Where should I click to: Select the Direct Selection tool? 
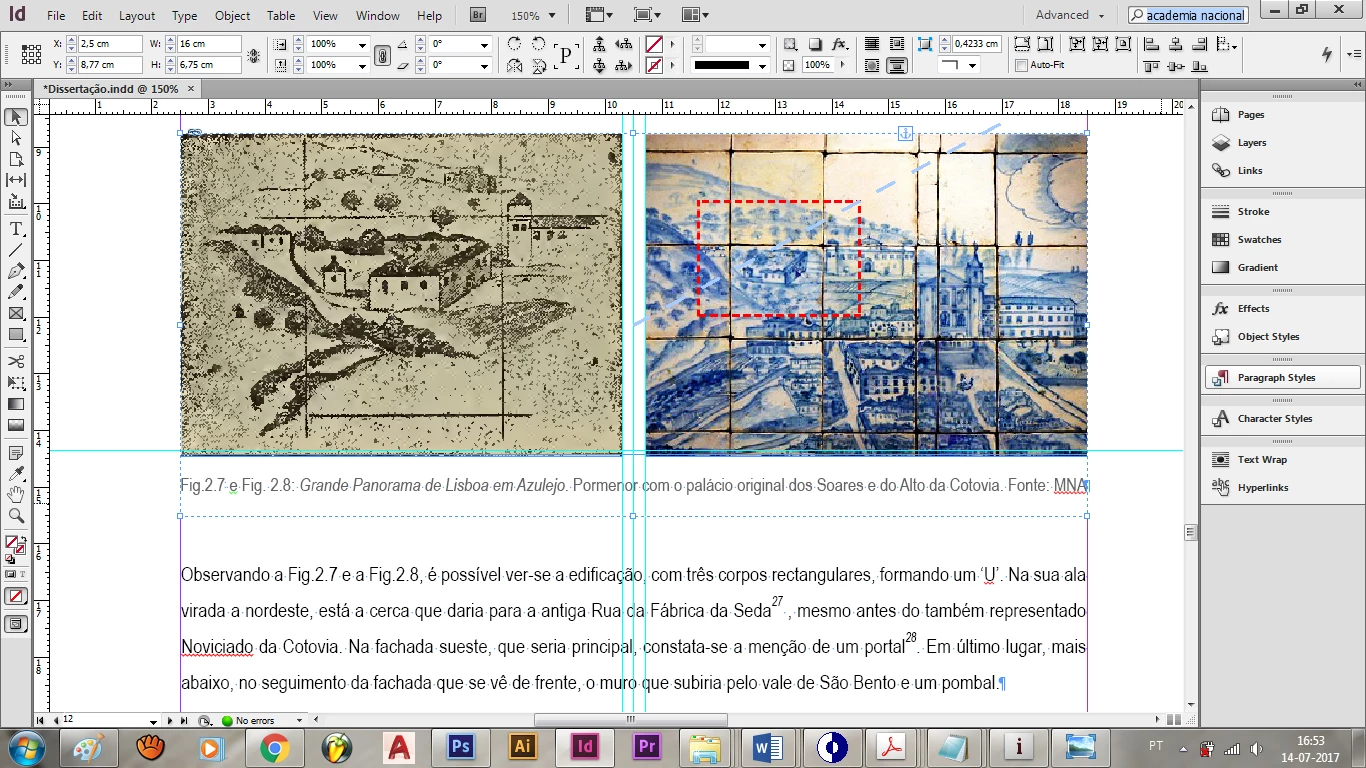16,138
